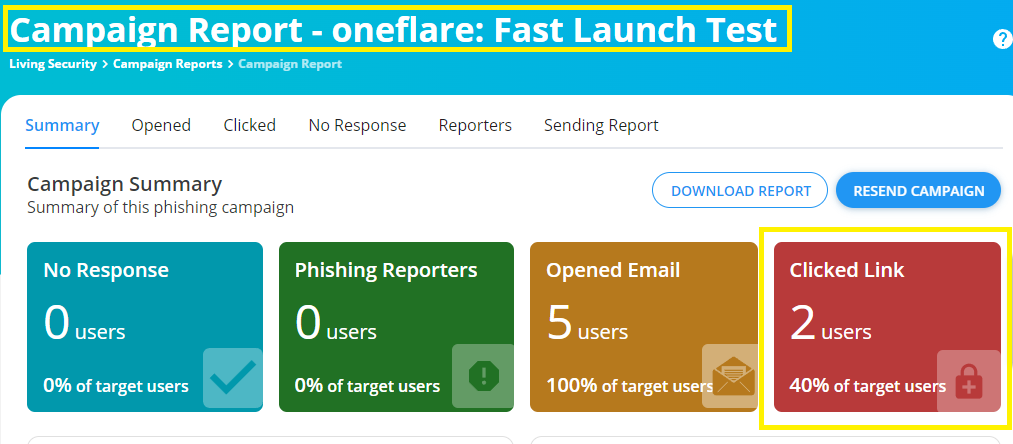Click '0 users' count on No Response card
The height and width of the screenshot is (444, 1013).
pyautogui.click(x=85, y=323)
